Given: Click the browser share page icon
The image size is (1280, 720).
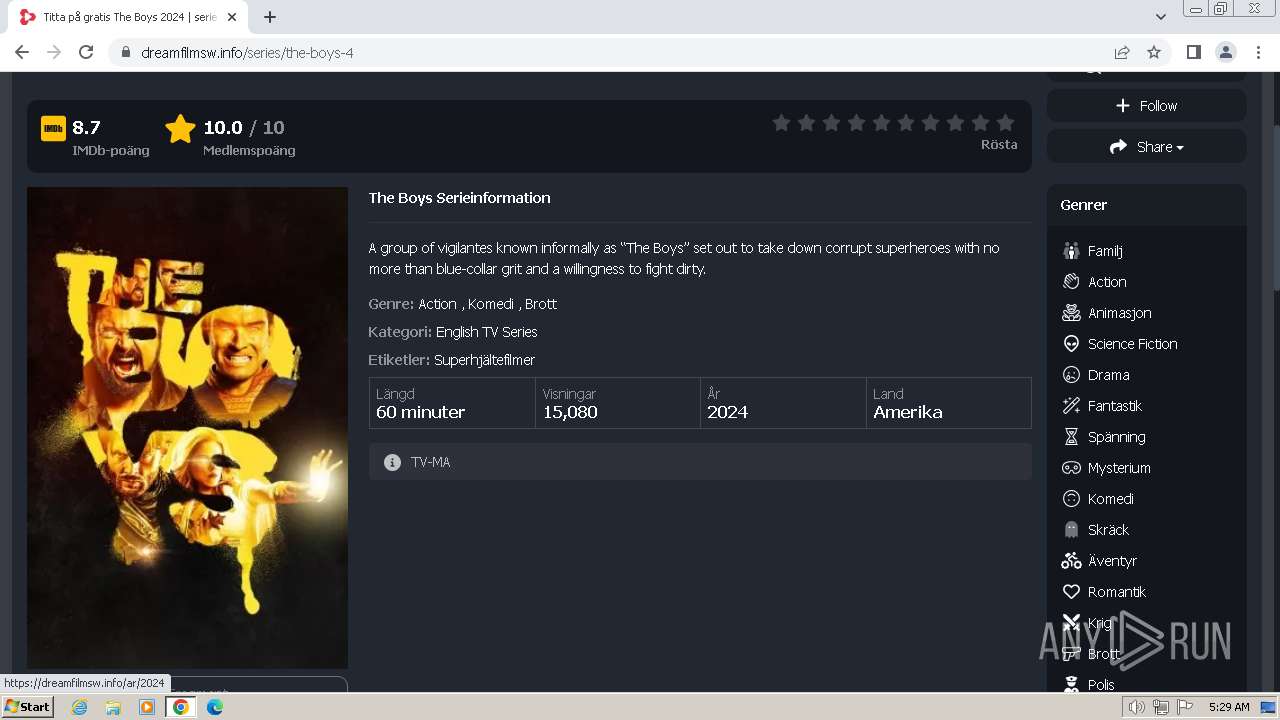Looking at the screenshot, I should 1122,52.
